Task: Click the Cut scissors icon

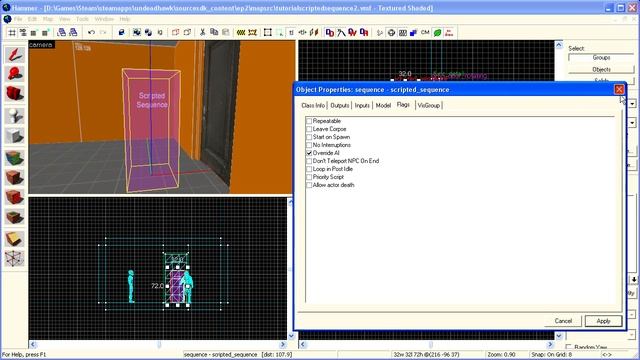Action: [202, 32]
